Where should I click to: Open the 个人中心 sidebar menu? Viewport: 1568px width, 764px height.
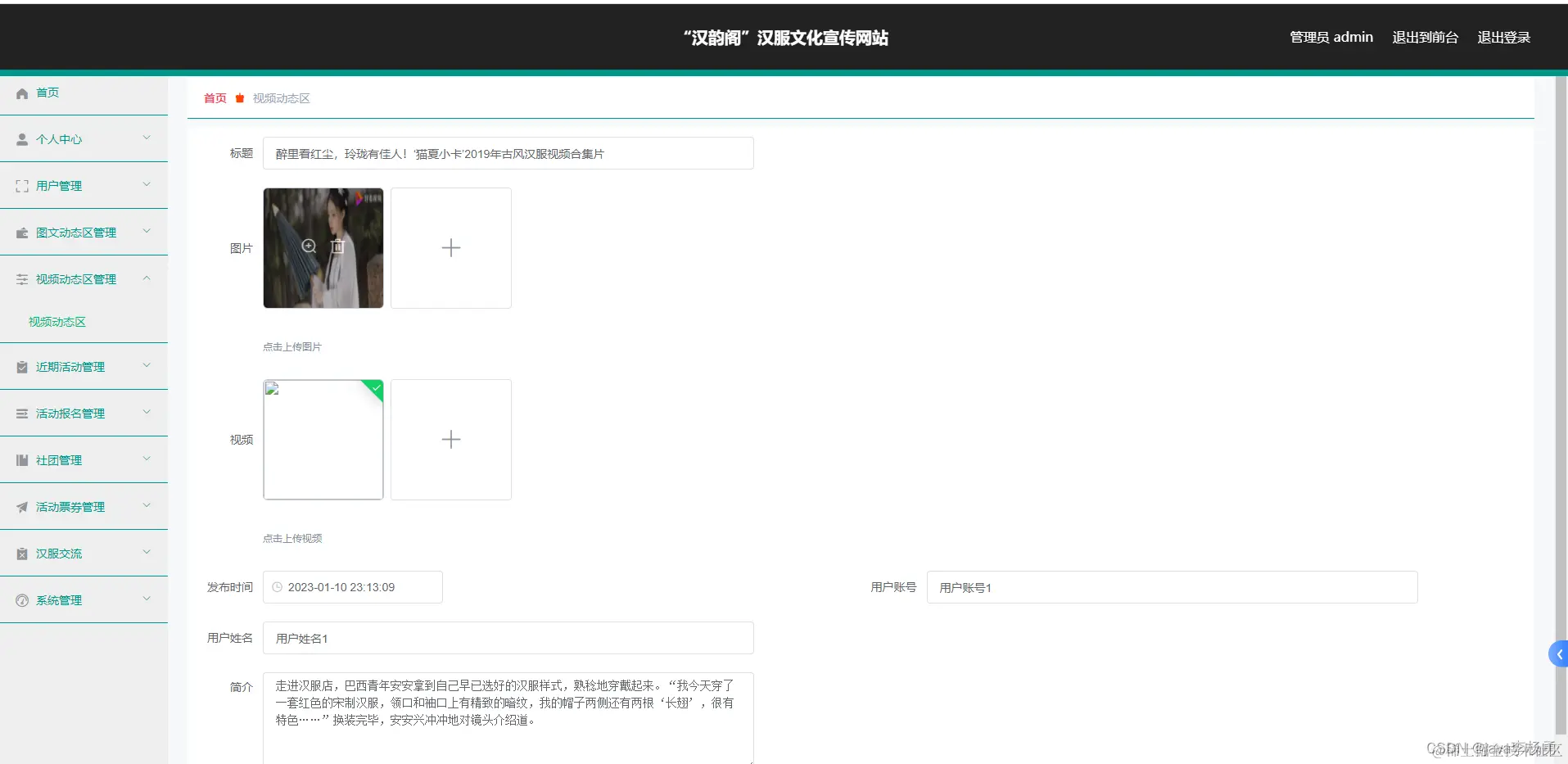click(x=84, y=139)
